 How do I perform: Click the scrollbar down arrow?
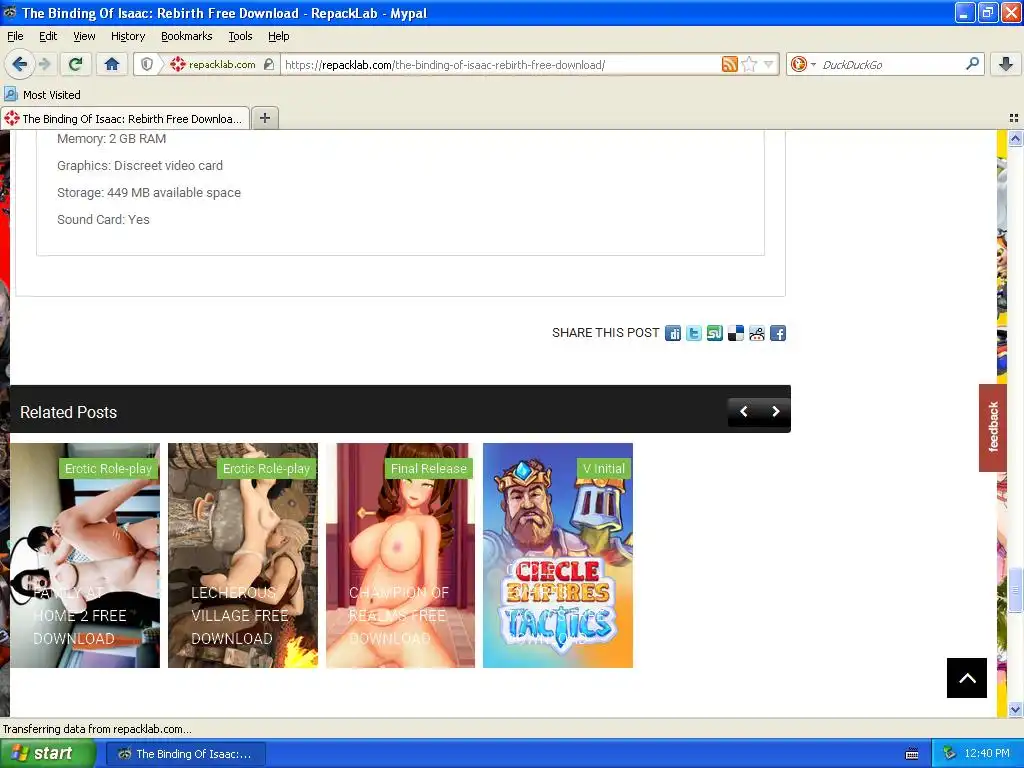click(1015, 709)
